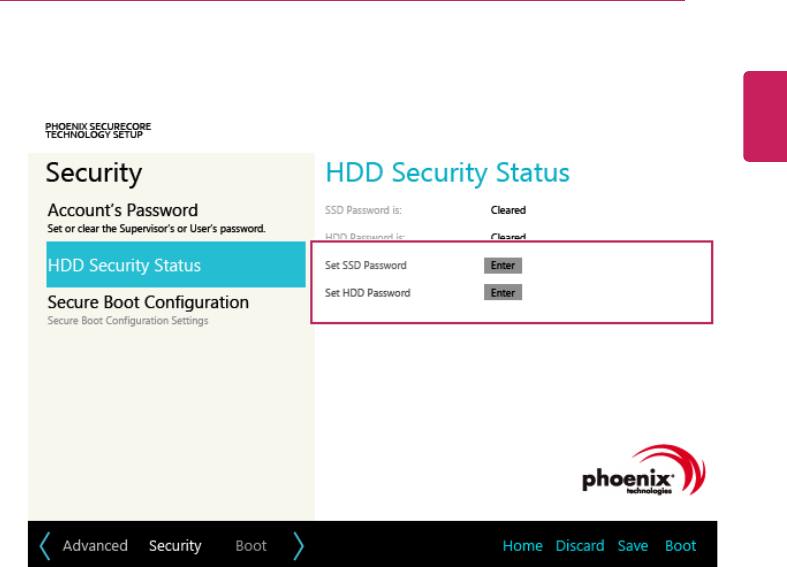Screen dimensions: 787x567
Task: Click 'Secure Boot Configuration Settings' description text
Action: pos(128,321)
